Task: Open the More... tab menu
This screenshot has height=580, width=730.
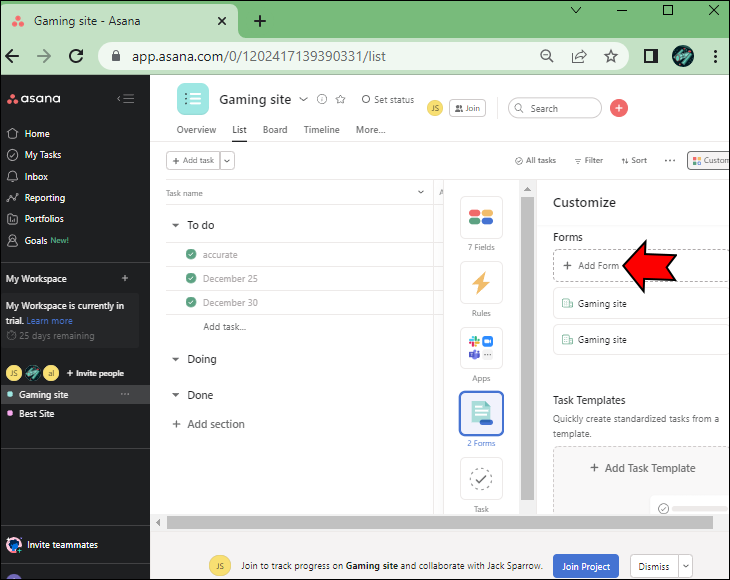Action: point(371,130)
